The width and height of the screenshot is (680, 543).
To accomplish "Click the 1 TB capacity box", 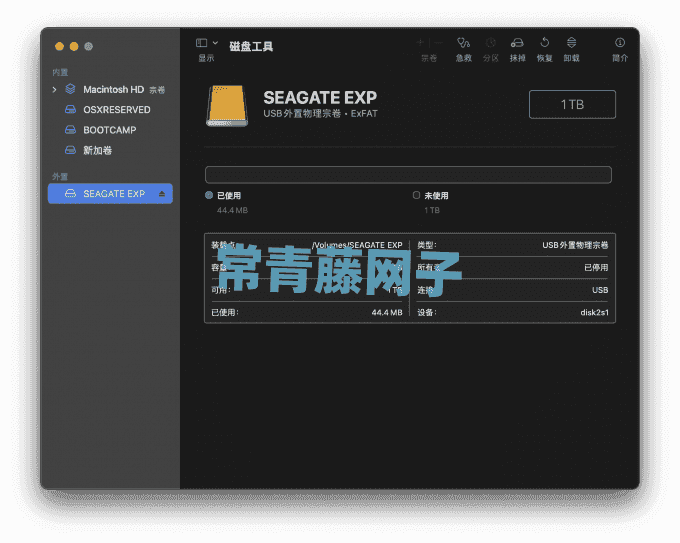I will tap(572, 105).
